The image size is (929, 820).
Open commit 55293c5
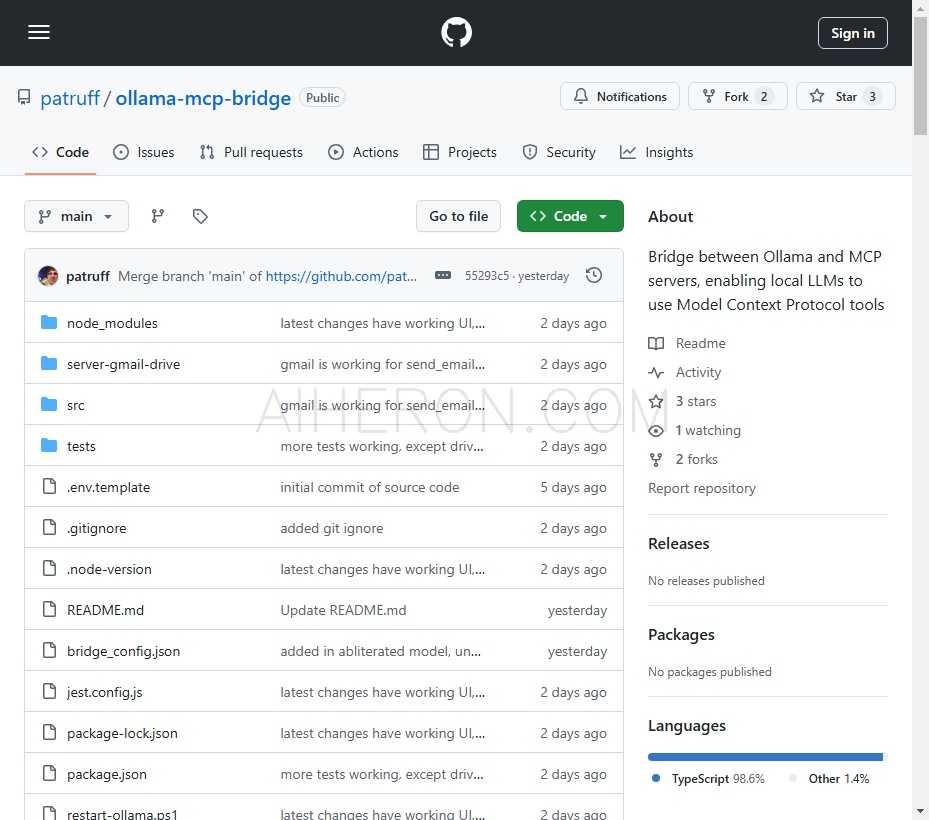pos(486,276)
